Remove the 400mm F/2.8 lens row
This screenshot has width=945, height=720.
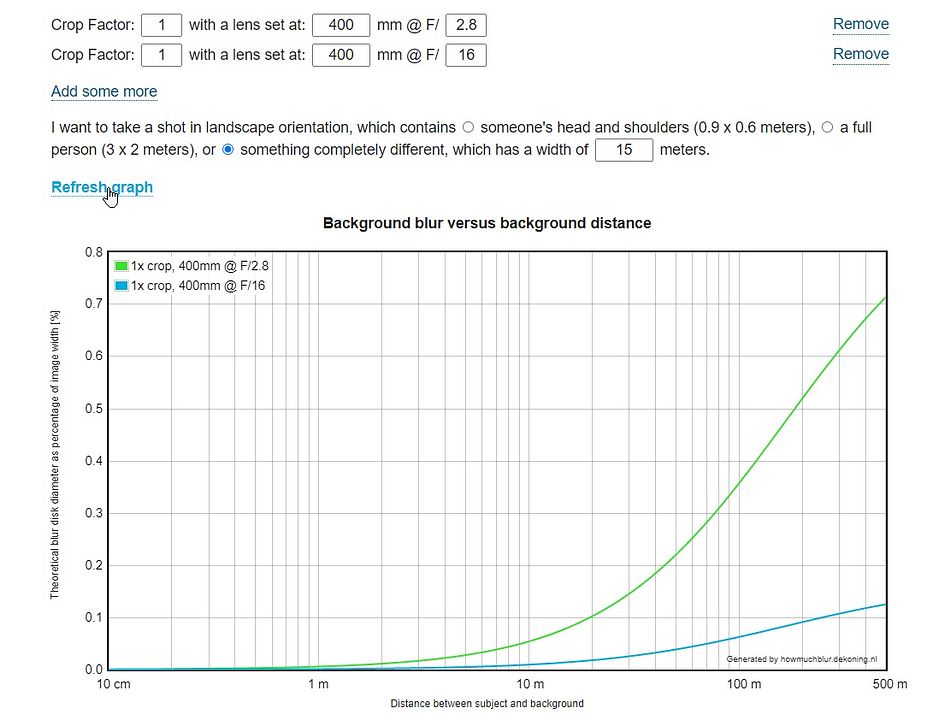(860, 24)
